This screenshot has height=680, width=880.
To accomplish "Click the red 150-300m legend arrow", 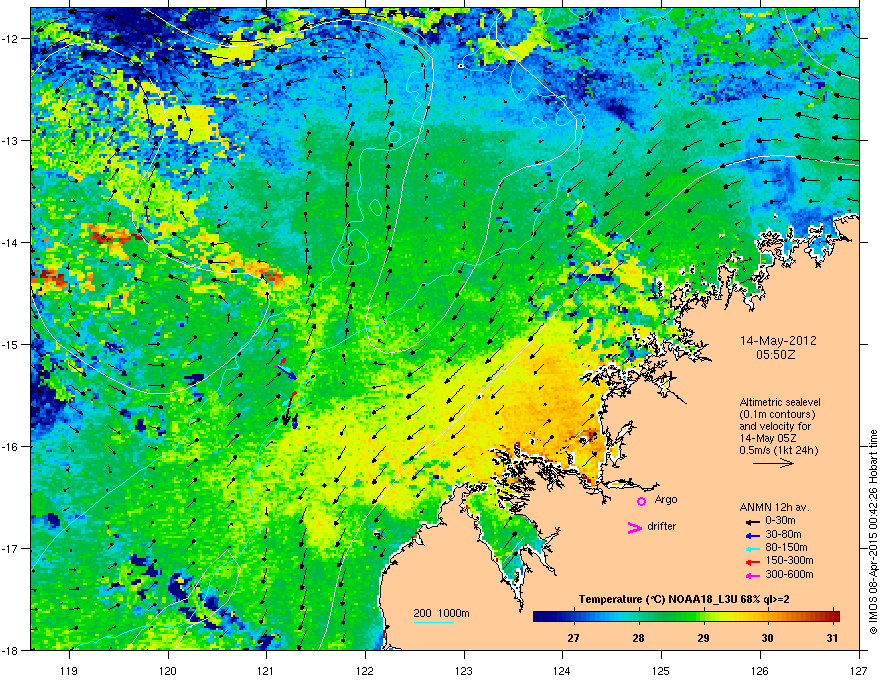I will coord(753,562).
